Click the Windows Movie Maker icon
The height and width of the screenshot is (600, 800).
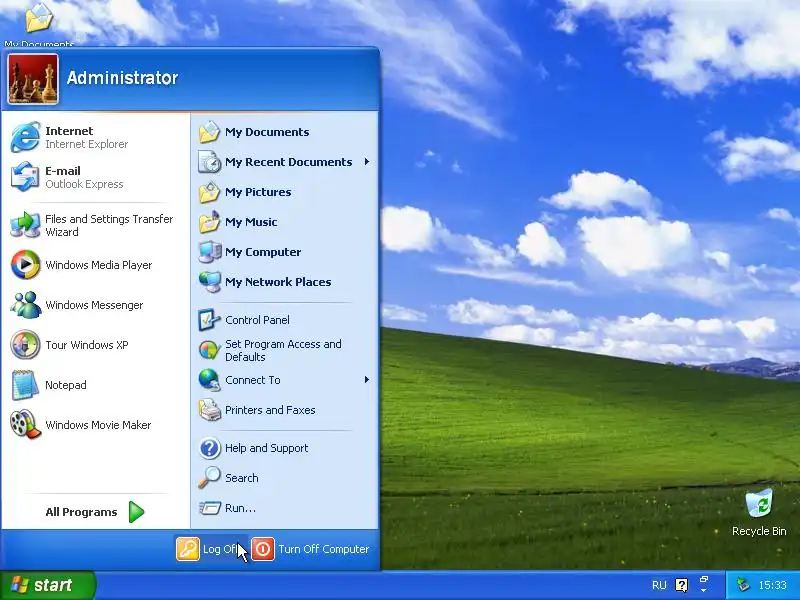click(25, 424)
